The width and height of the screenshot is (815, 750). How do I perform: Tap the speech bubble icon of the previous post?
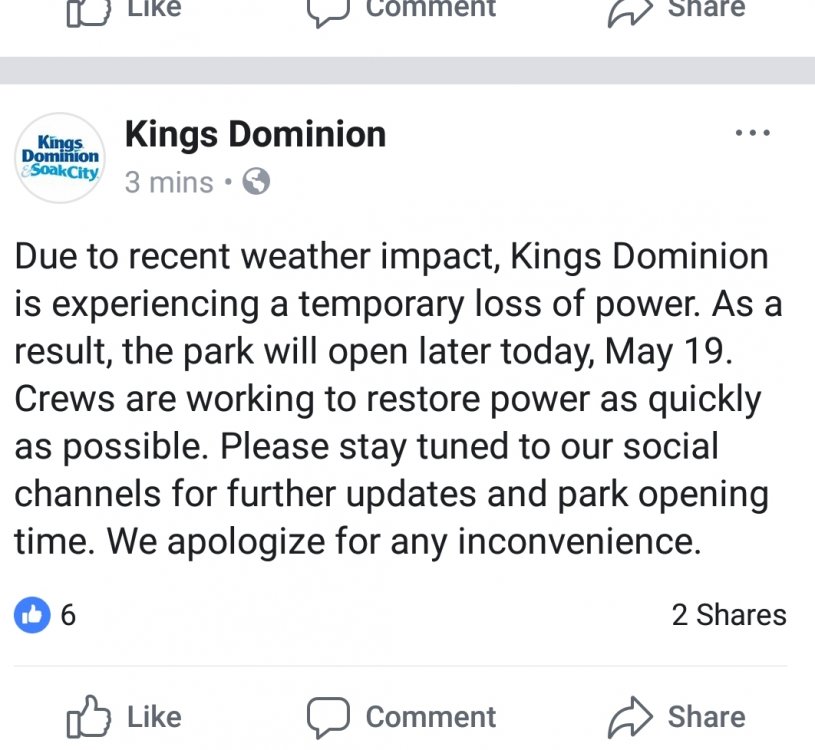pyautogui.click(x=327, y=10)
